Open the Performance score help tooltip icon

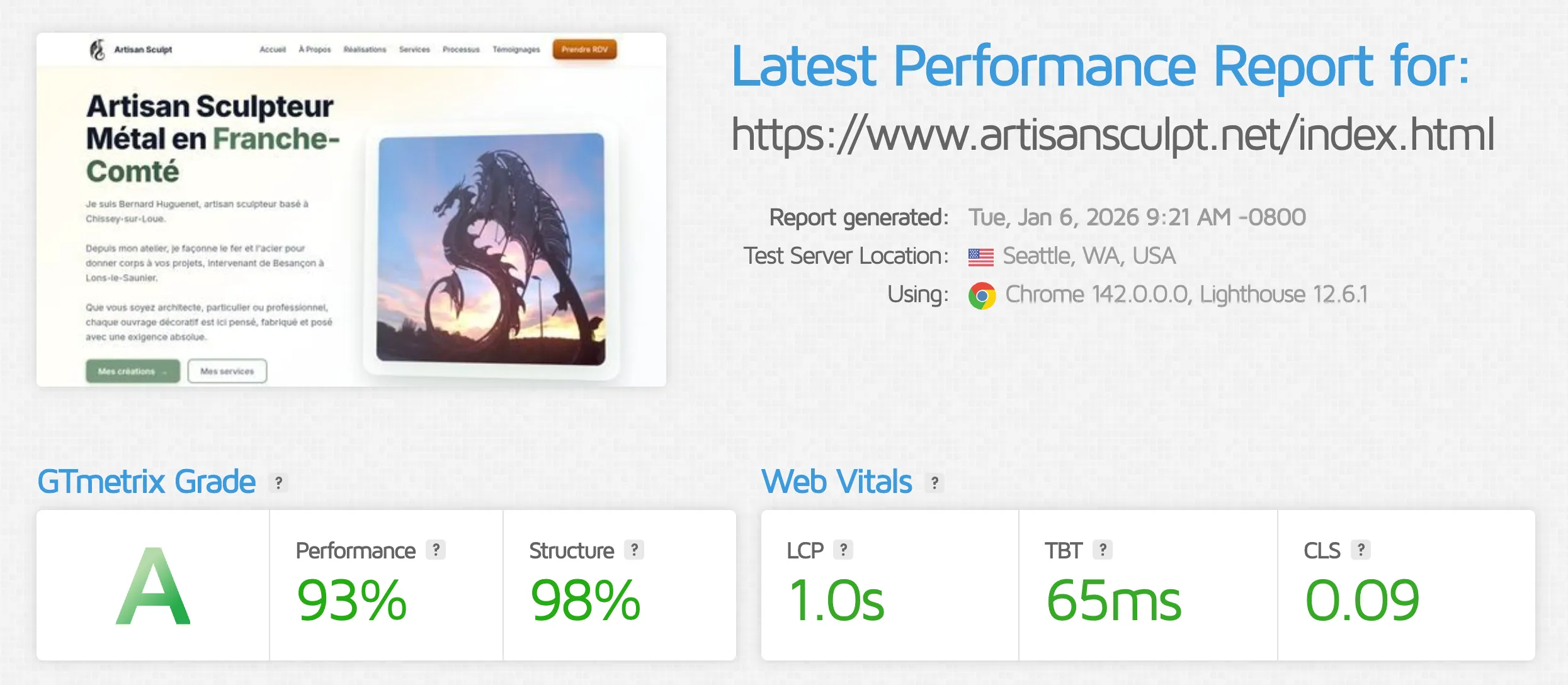pyautogui.click(x=436, y=550)
